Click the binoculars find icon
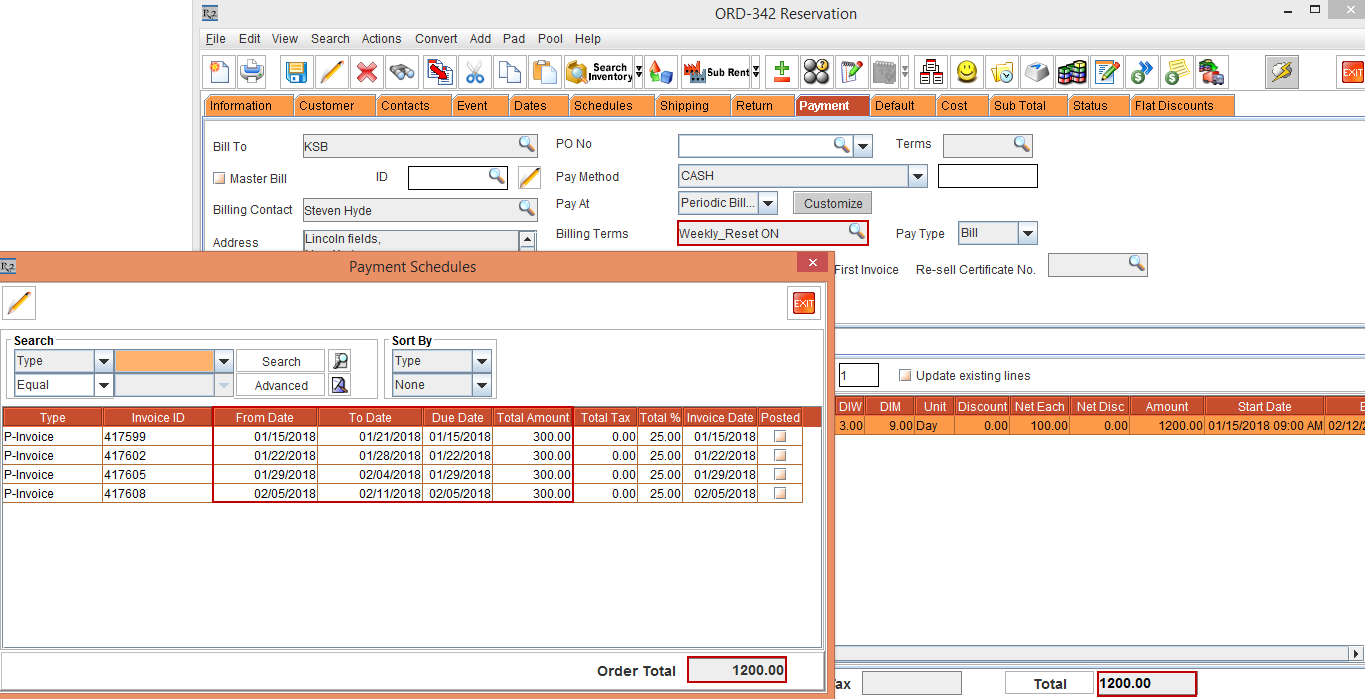The width and height of the screenshot is (1365, 699). coord(402,72)
